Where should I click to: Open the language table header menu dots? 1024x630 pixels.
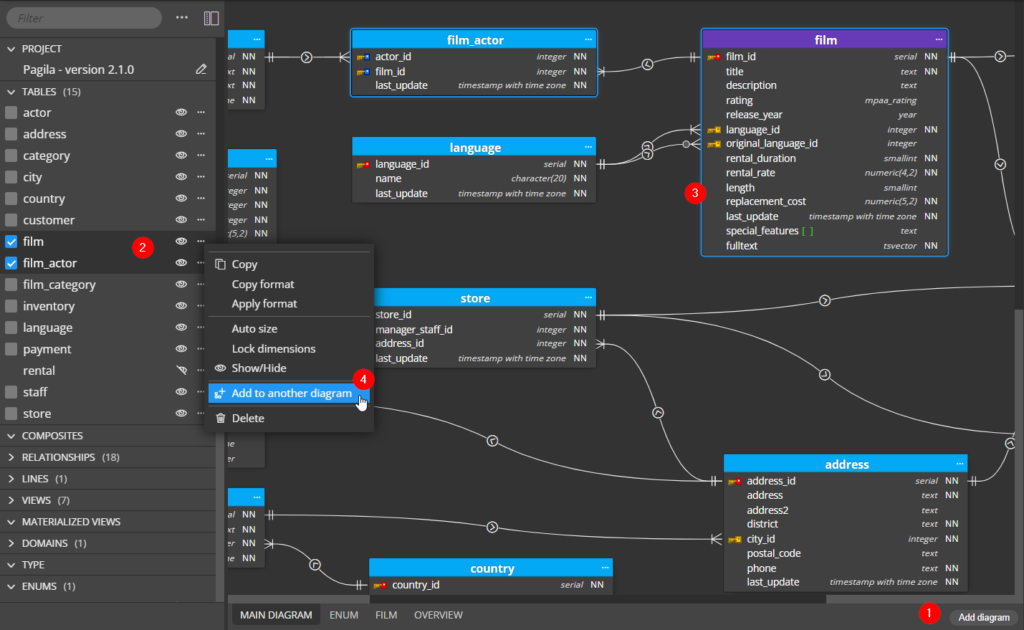point(588,147)
